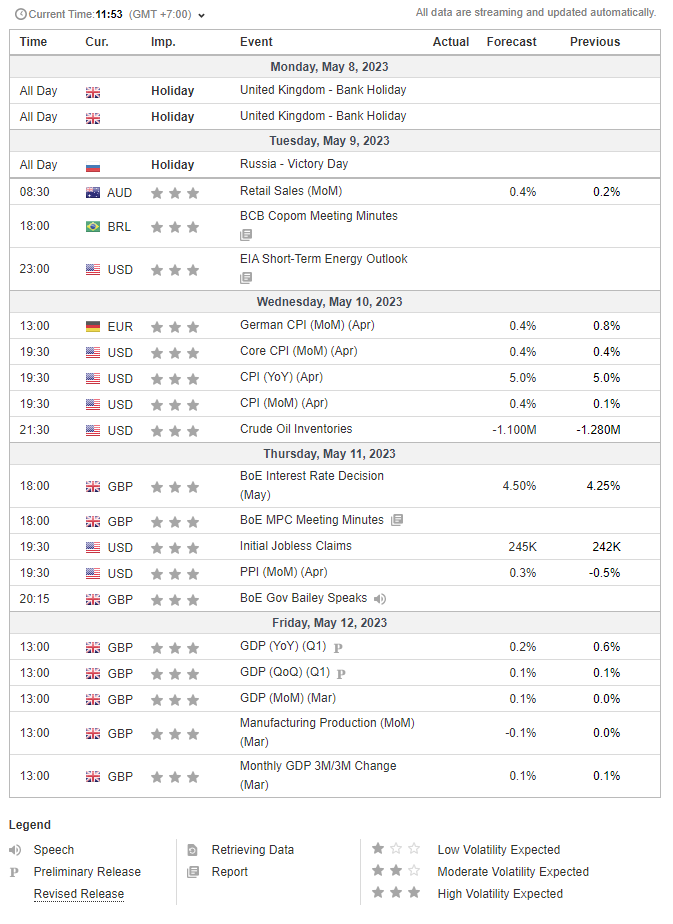Open EIA Short-Term Energy Outlook report icon
The image size is (673, 924).
tap(246, 278)
